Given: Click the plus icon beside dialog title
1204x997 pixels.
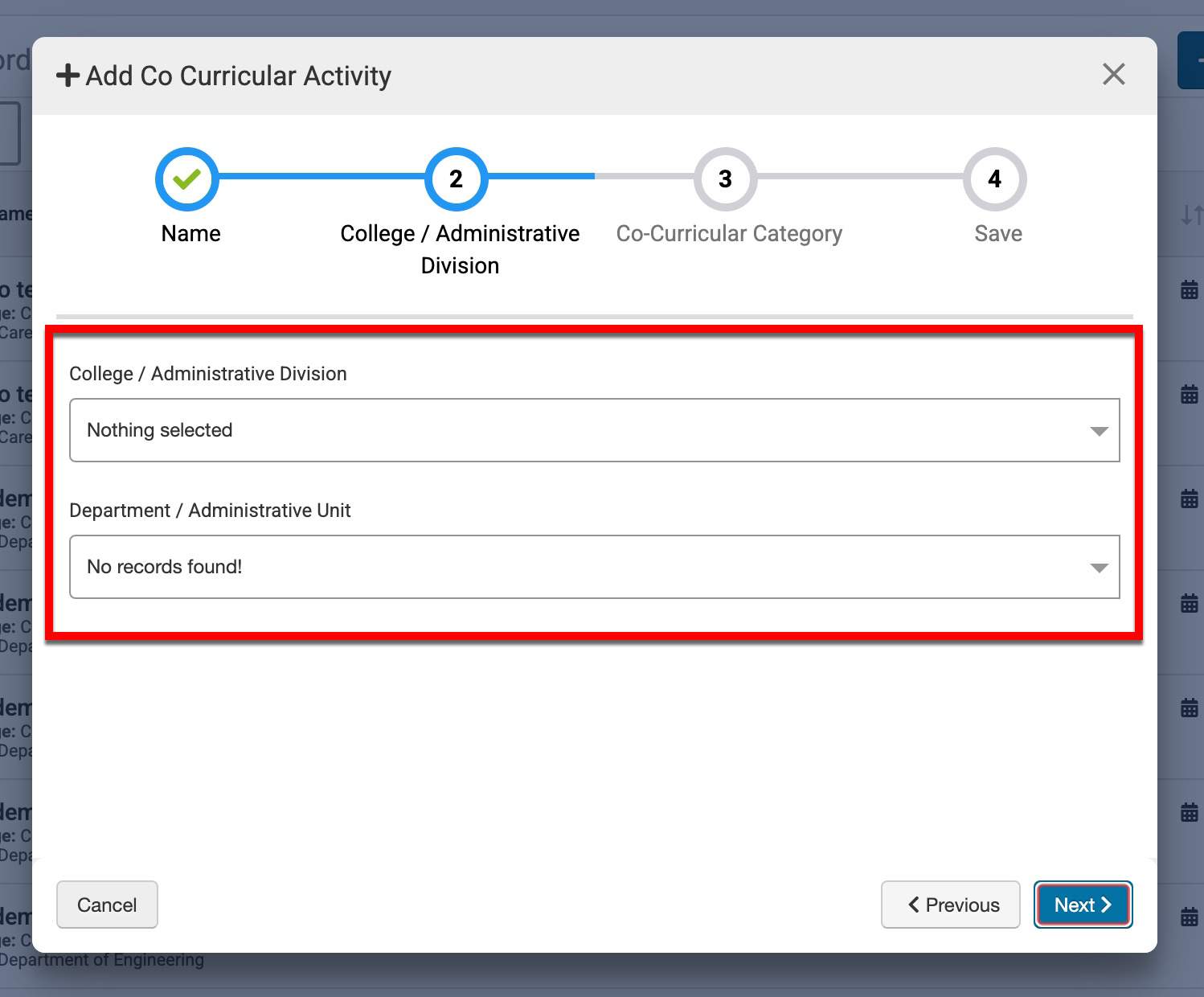Looking at the screenshot, I should 68,76.
